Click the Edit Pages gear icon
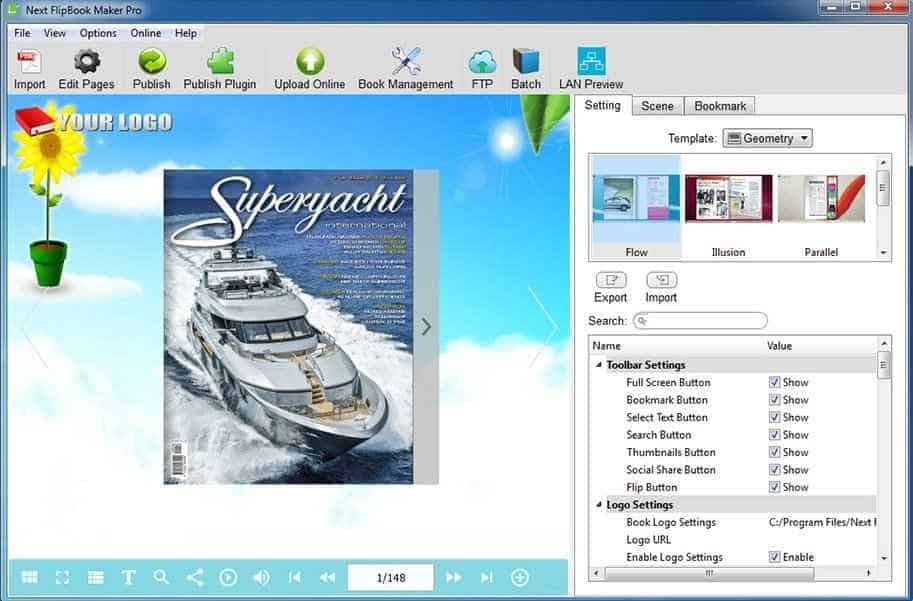The width and height of the screenshot is (913, 601). [87, 61]
